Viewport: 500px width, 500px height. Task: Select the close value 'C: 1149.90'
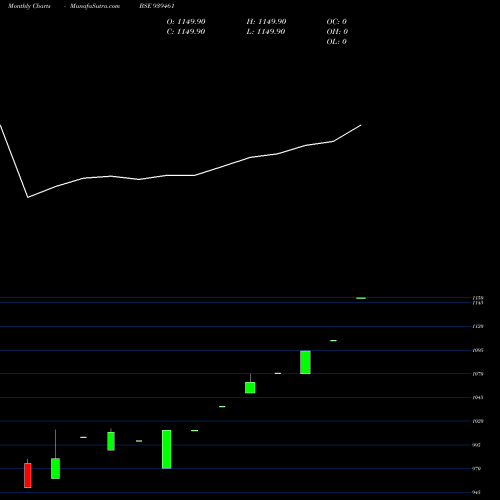(x=186, y=32)
